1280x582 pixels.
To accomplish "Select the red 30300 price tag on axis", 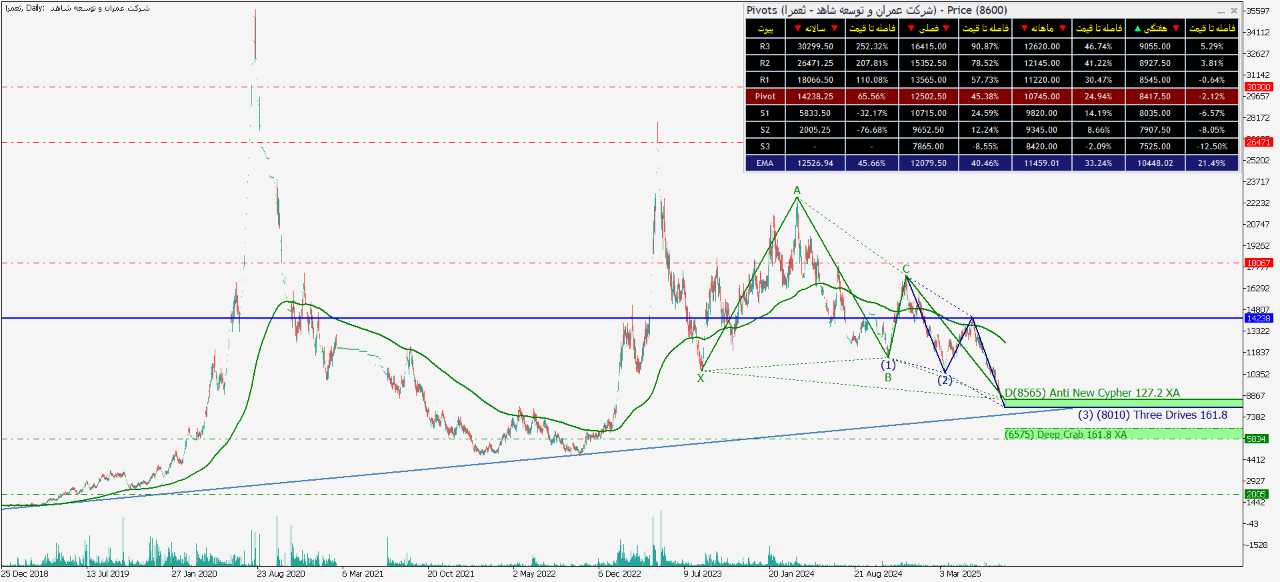I will pyautogui.click(x=1257, y=87).
